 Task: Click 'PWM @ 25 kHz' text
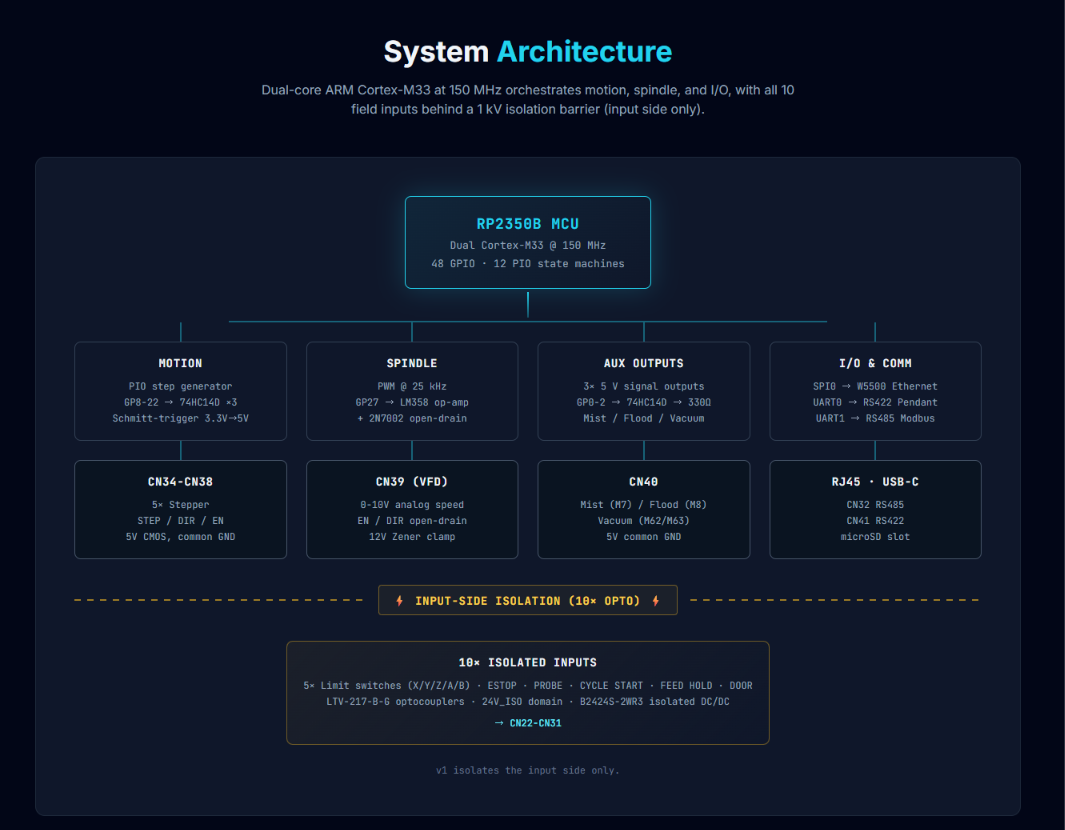[x=412, y=386]
